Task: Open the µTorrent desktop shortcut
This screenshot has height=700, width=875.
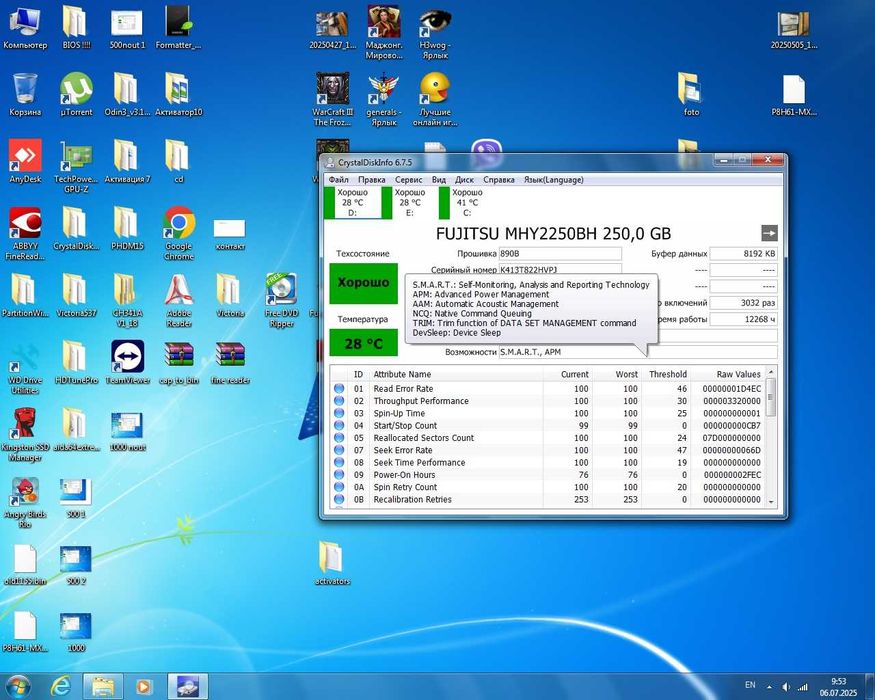Action: 76,92
